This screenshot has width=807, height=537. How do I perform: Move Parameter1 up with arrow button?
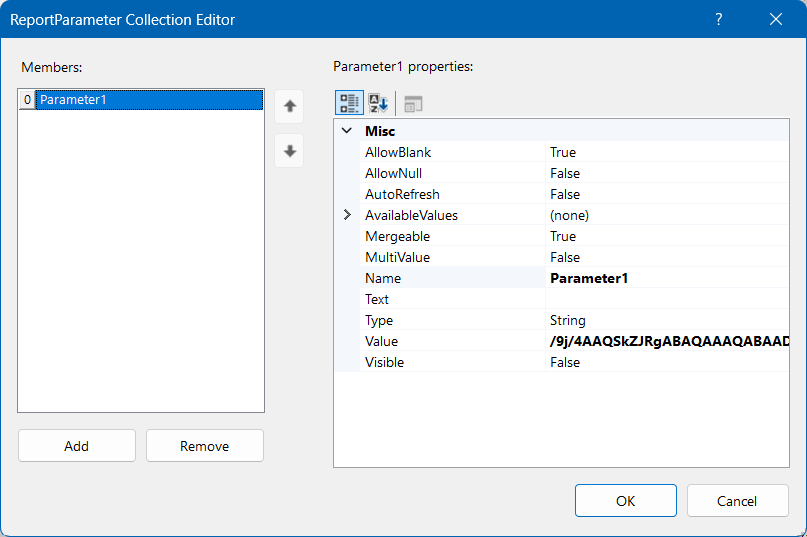coord(289,105)
